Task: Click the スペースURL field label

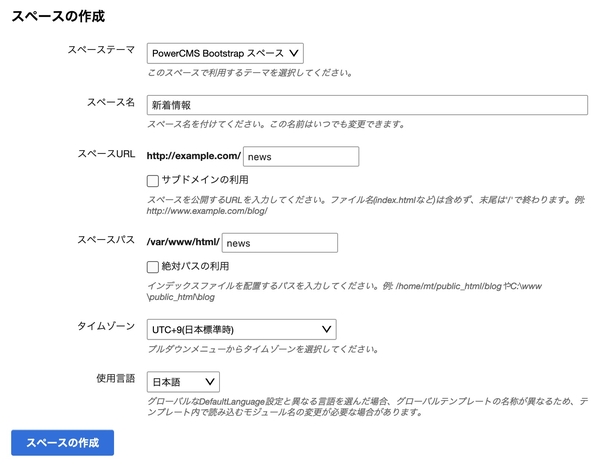Action: pos(106,154)
